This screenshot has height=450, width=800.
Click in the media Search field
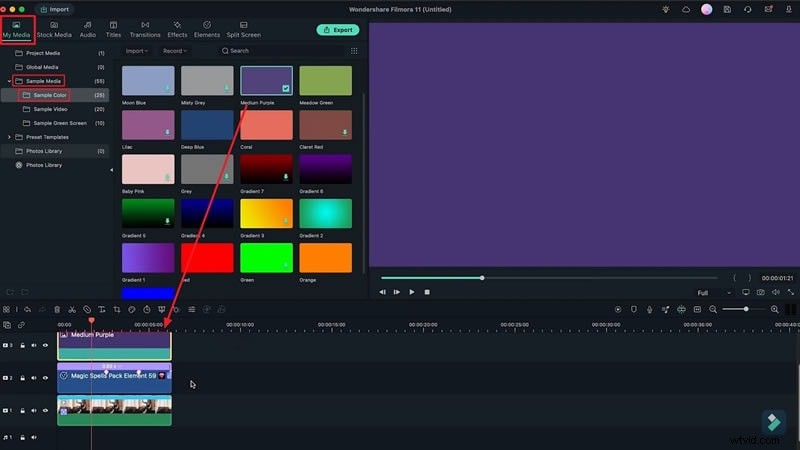click(281, 51)
